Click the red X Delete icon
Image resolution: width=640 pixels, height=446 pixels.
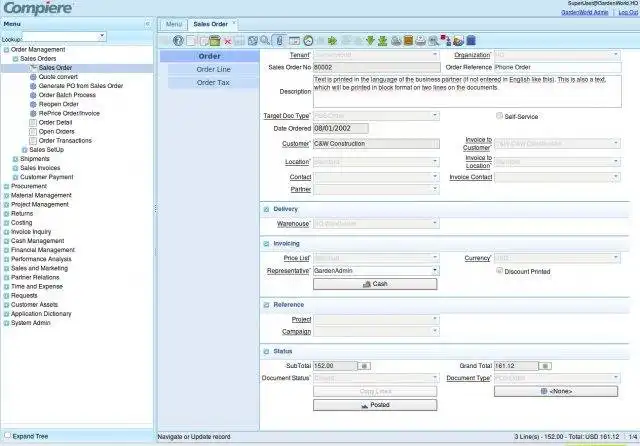click(x=228, y=41)
